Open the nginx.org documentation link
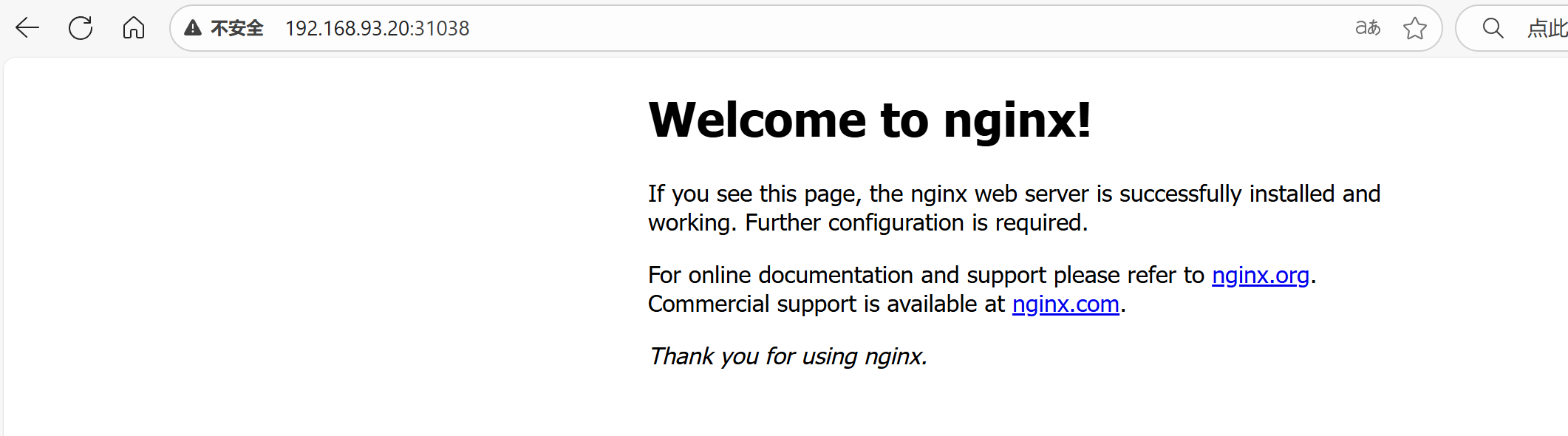 pos(1261,275)
